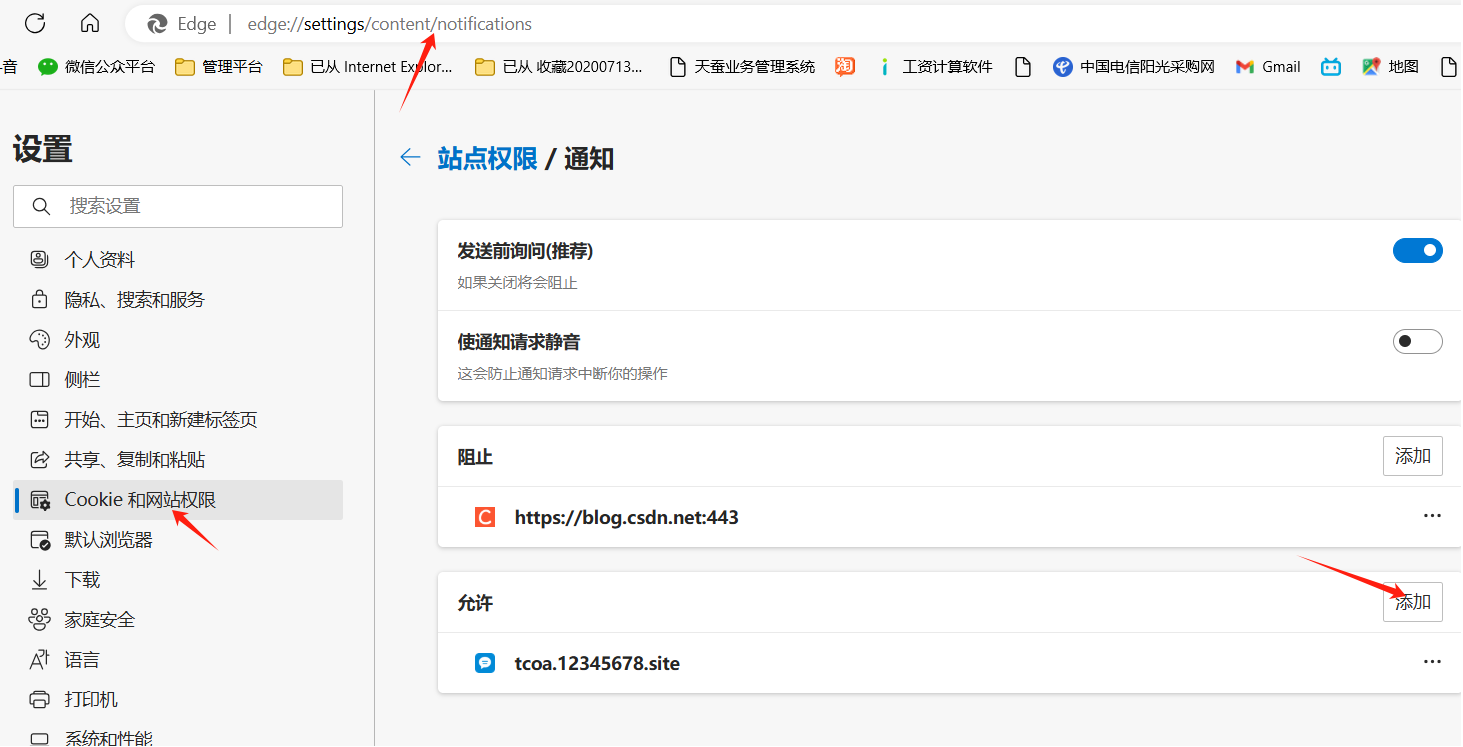Open the 微信公众平台 bookmark
This screenshot has width=1463, height=747.
(x=97, y=67)
